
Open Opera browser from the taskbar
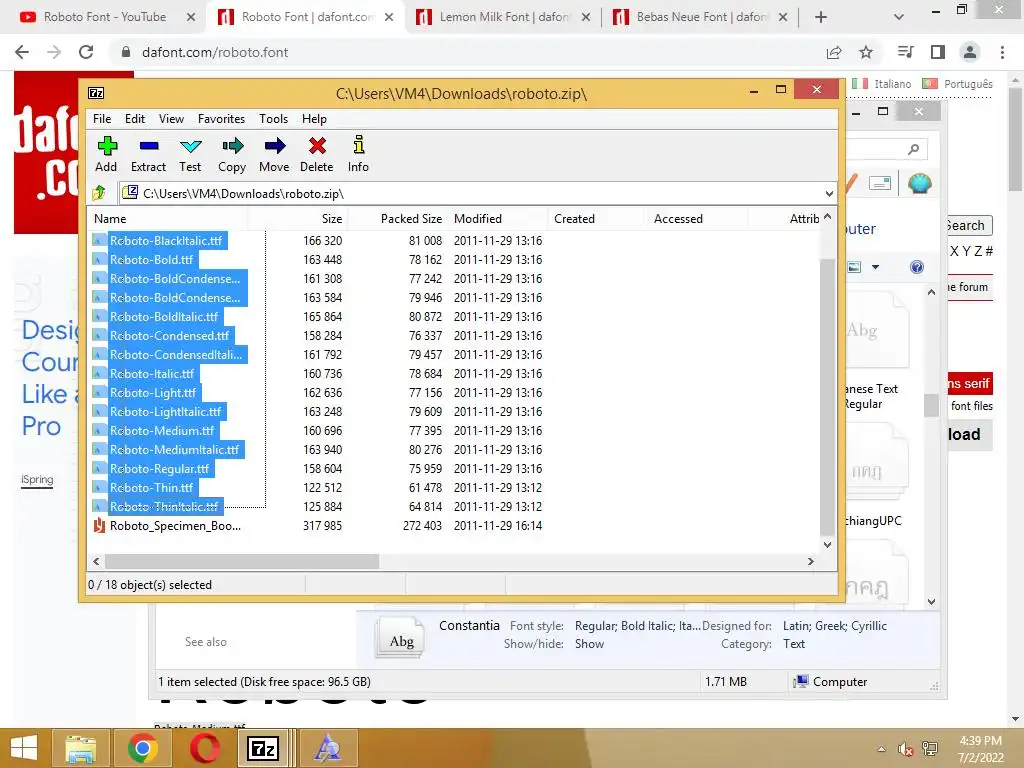point(204,748)
